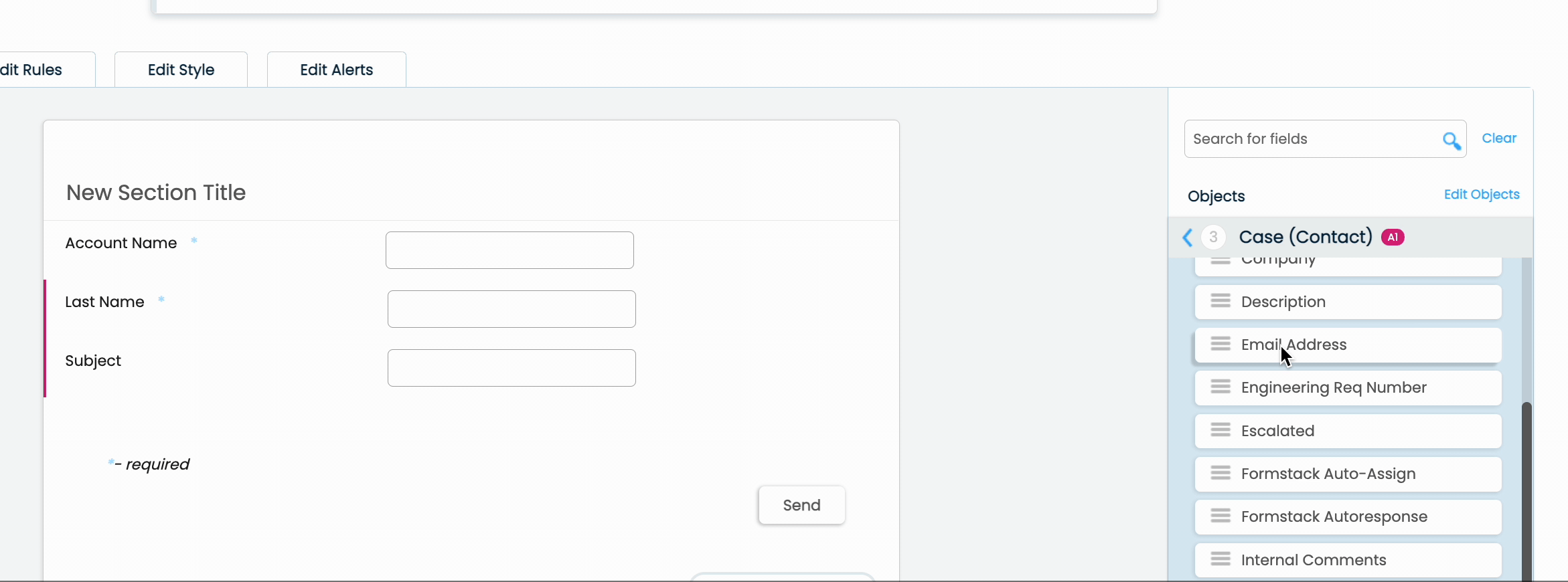
Task: Open the Case (Contact) object header
Action: 1304,237
